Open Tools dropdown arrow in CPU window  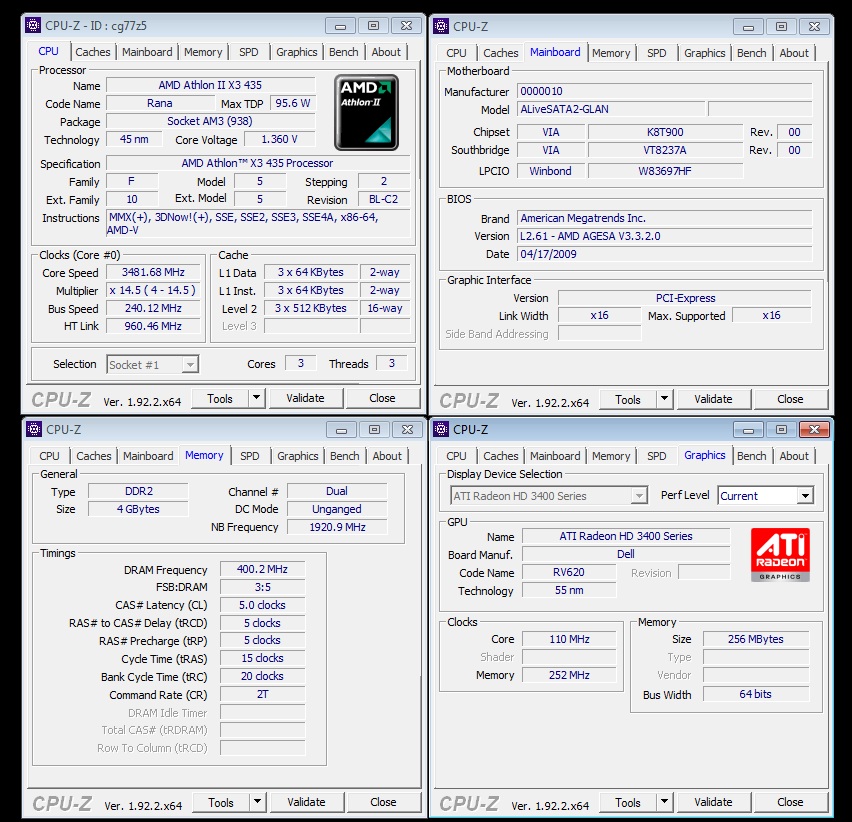tap(256, 398)
